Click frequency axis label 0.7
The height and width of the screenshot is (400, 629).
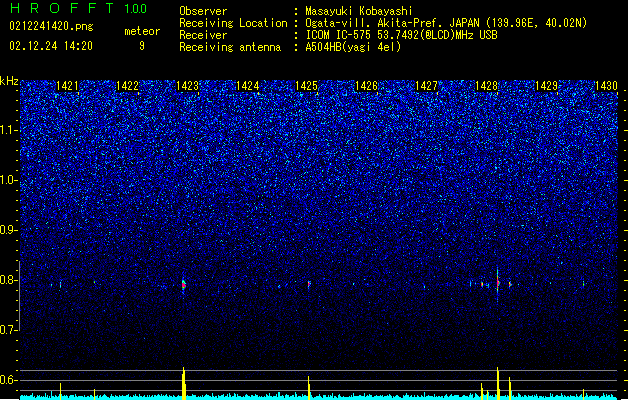pos(9,330)
